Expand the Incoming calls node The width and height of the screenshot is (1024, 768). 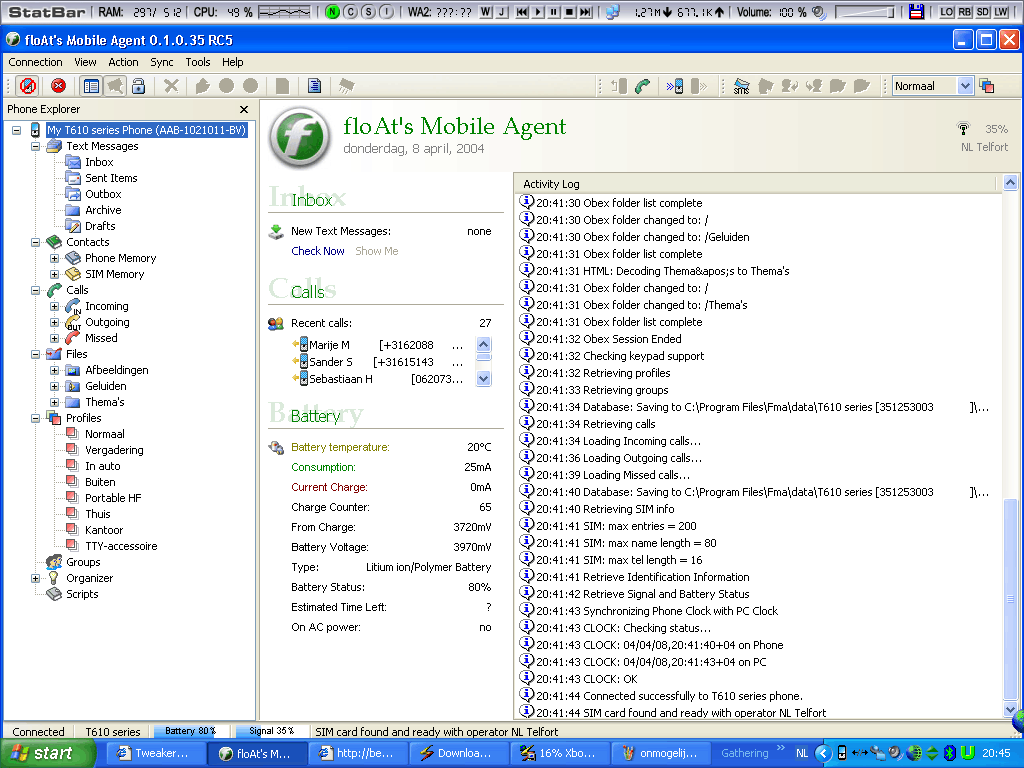[55, 306]
